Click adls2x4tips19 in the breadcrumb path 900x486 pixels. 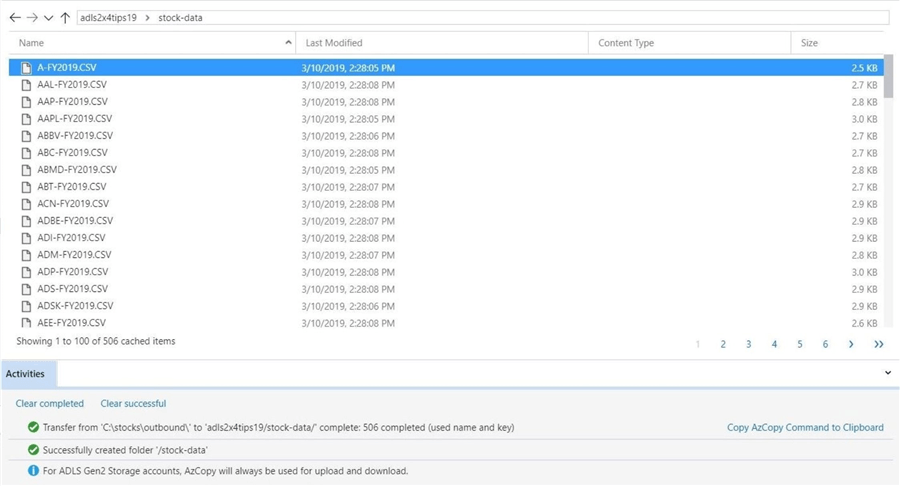coord(108,18)
